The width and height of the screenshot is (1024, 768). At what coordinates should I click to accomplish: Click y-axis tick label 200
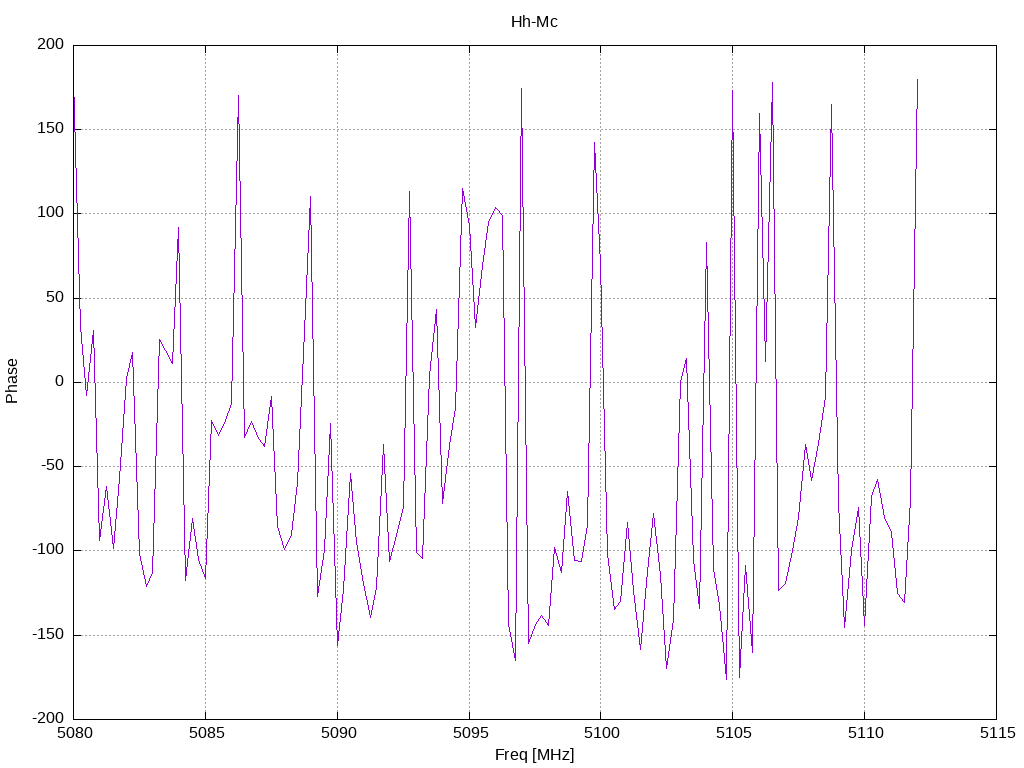pyautogui.click(x=51, y=44)
